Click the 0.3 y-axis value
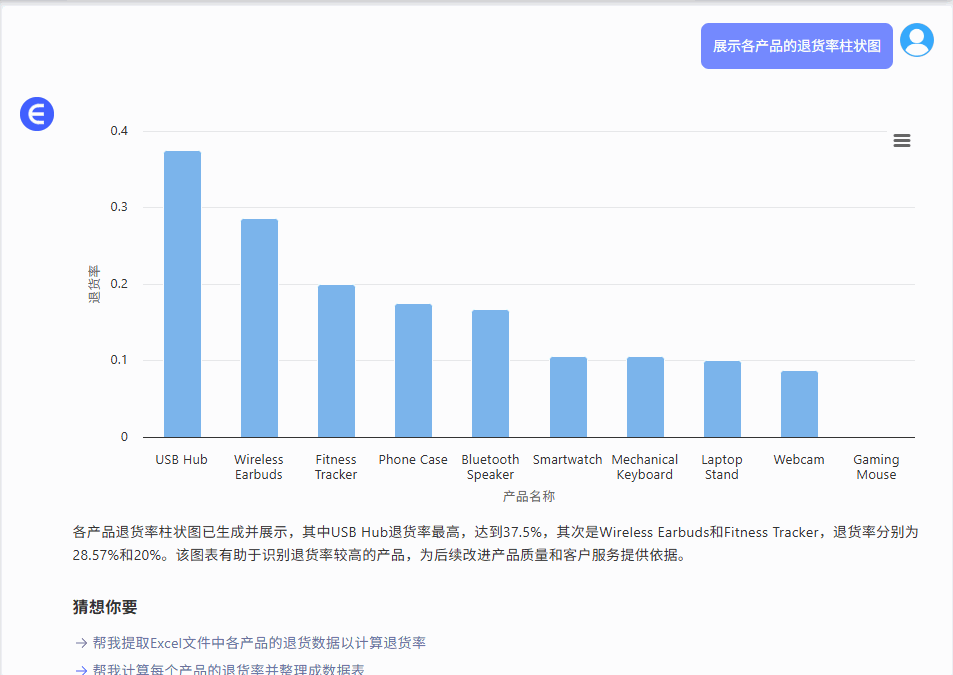This screenshot has height=675, width=953. tap(119, 207)
